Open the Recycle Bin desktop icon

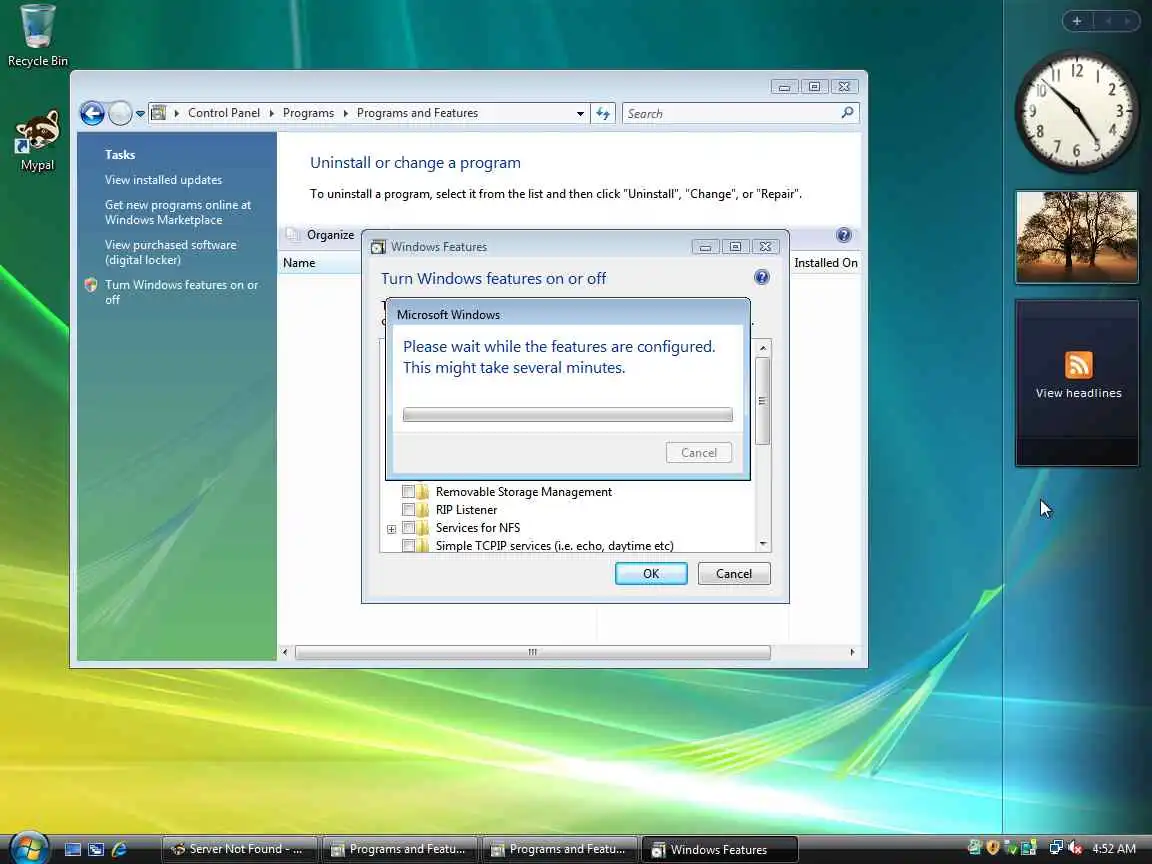[37, 36]
